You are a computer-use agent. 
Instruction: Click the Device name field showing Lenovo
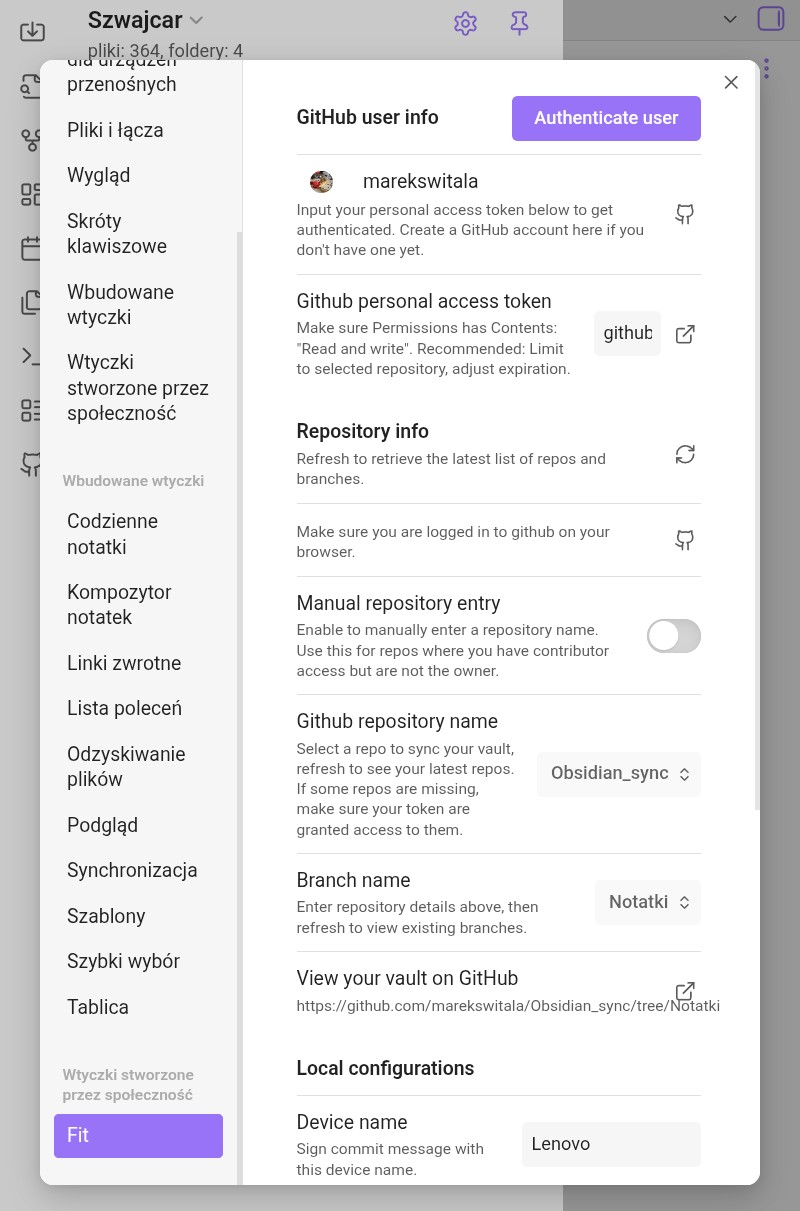pyautogui.click(x=611, y=1144)
